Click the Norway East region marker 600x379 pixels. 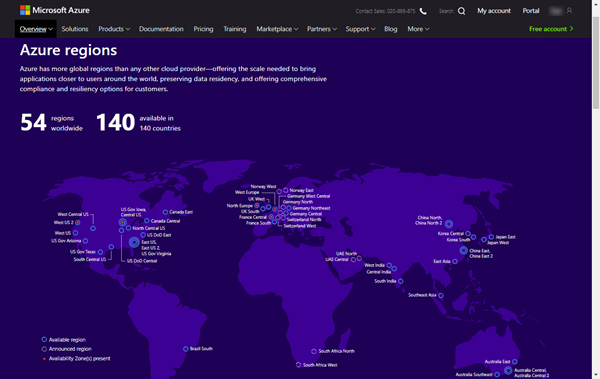(x=285, y=190)
